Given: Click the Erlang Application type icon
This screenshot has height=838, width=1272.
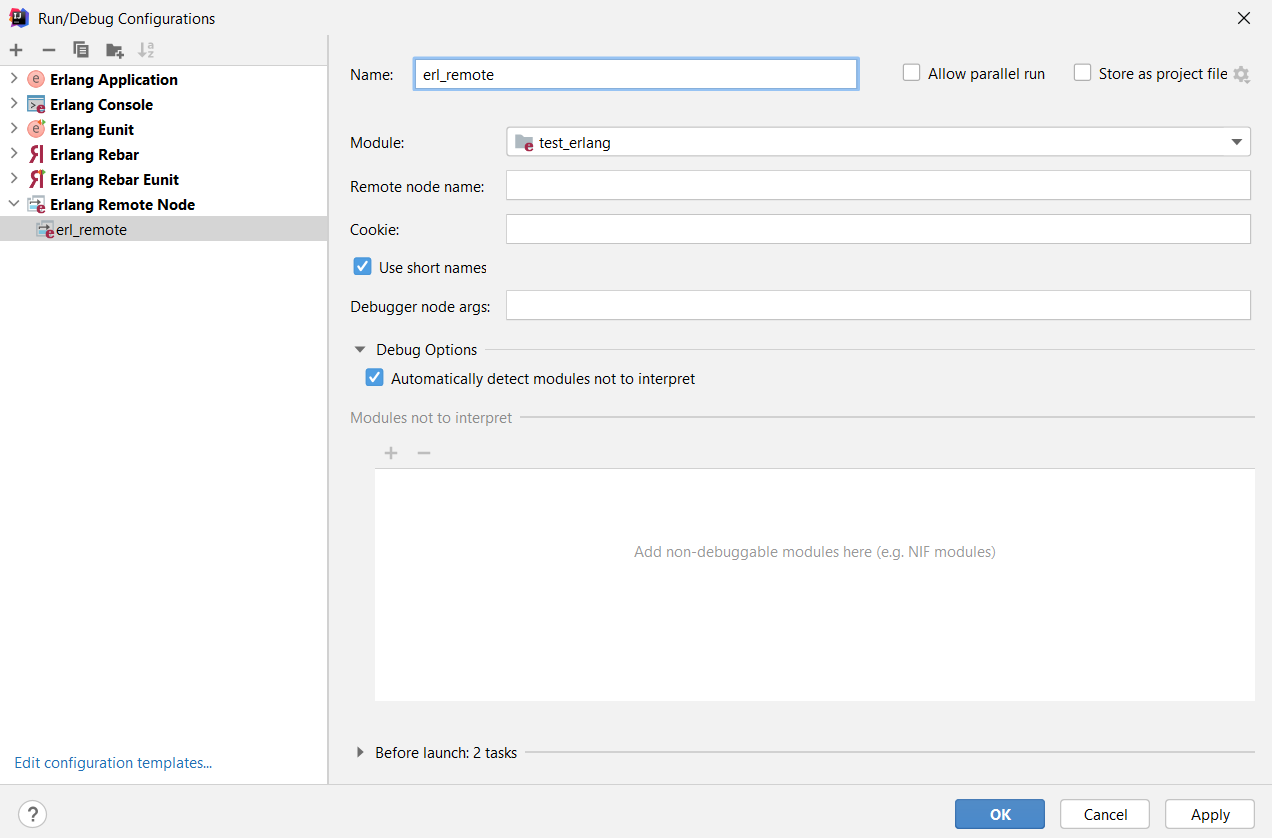Looking at the screenshot, I should point(36,79).
